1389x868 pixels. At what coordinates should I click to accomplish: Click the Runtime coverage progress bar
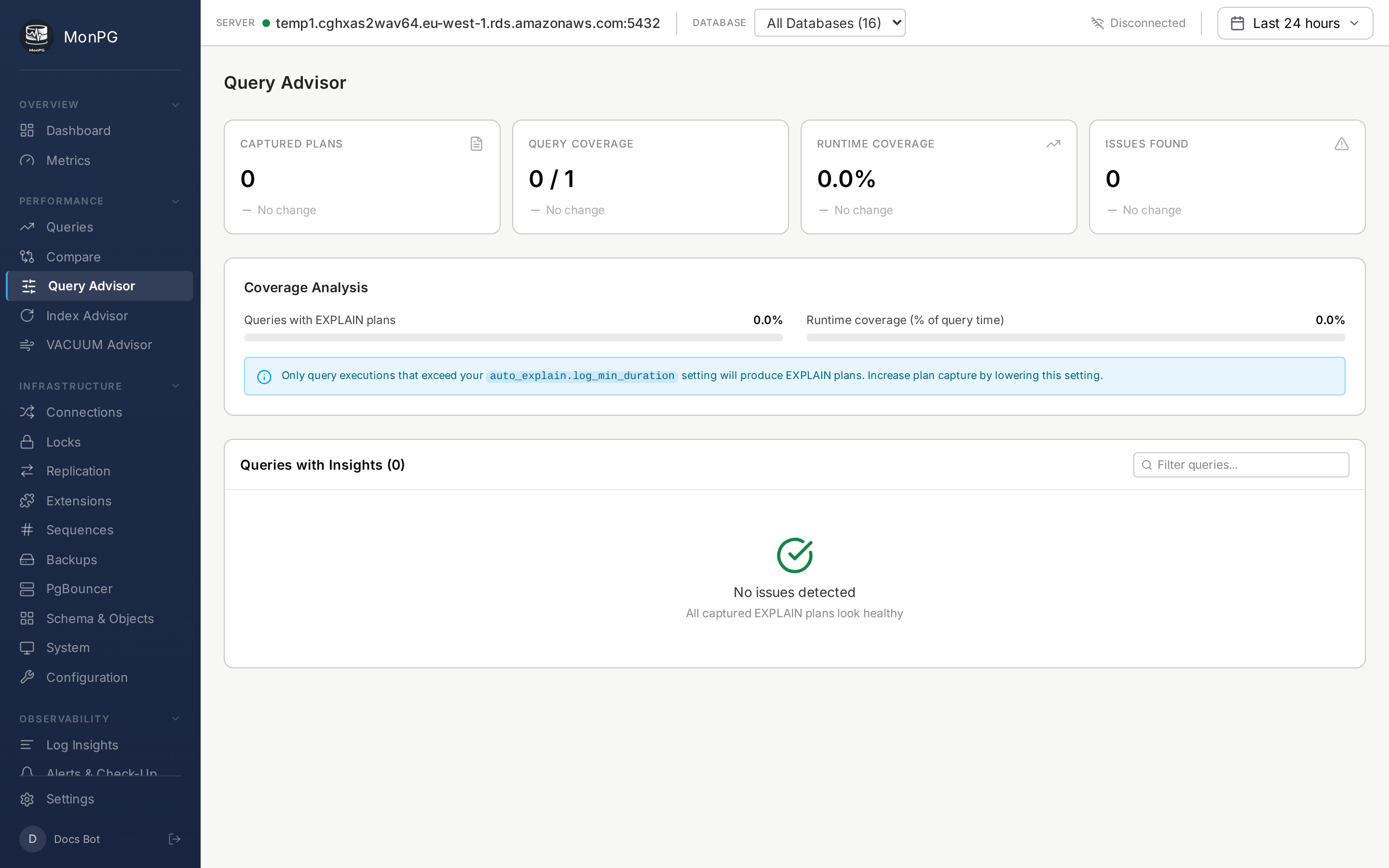(x=1076, y=338)
